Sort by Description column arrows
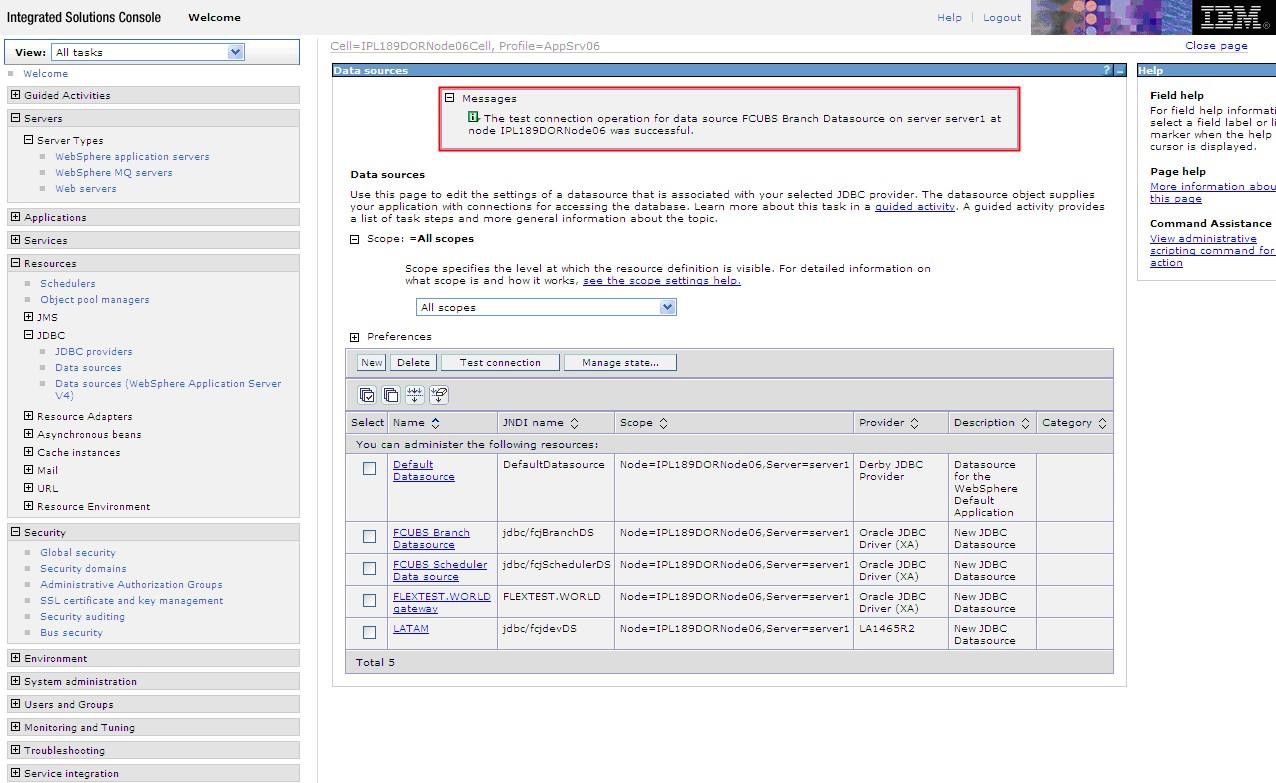Image resolution: width=1276 pixels, height=783 pixels. (1025, 423)
